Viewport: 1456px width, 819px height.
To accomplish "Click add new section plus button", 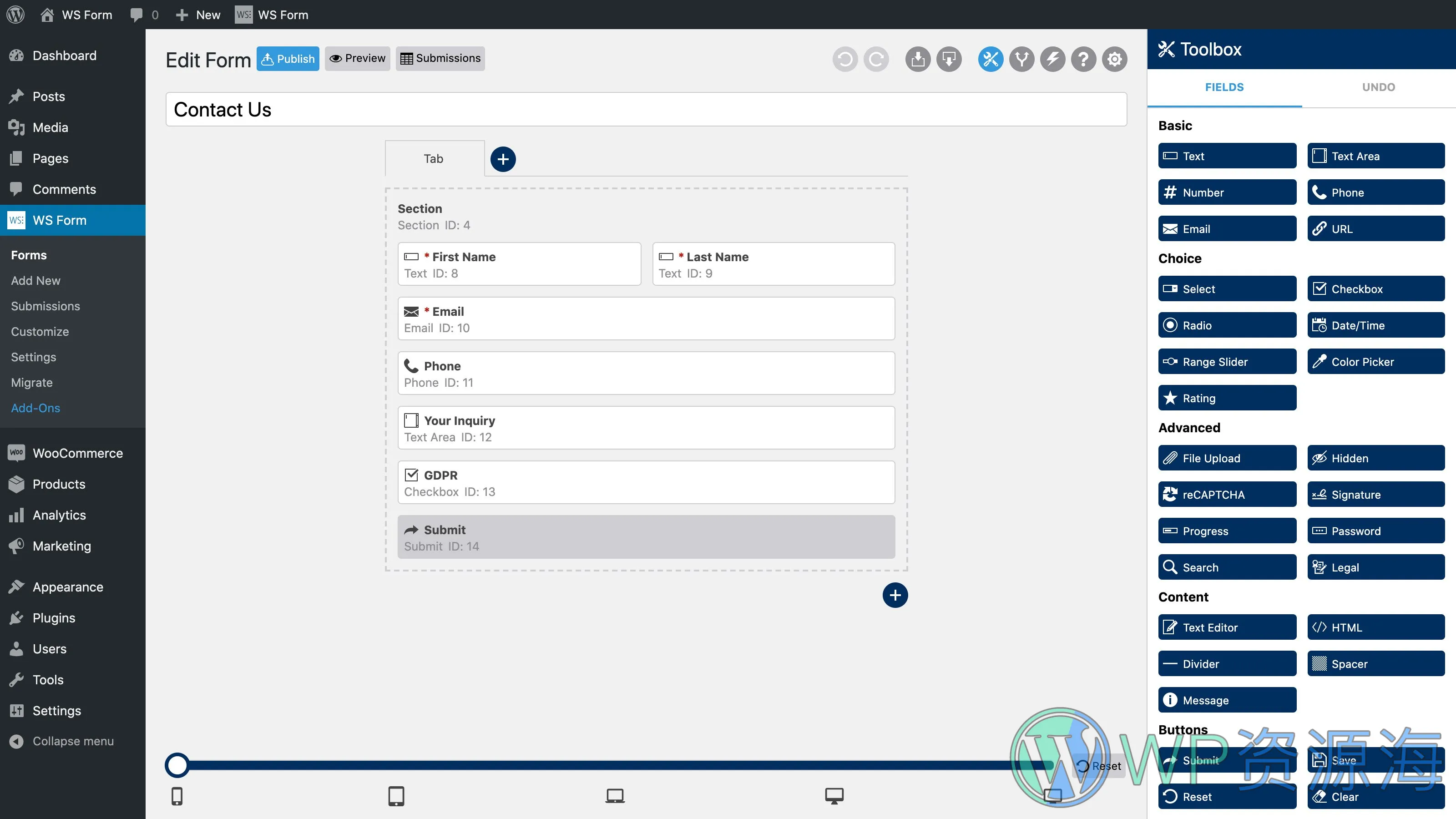I will click(895, 595).
